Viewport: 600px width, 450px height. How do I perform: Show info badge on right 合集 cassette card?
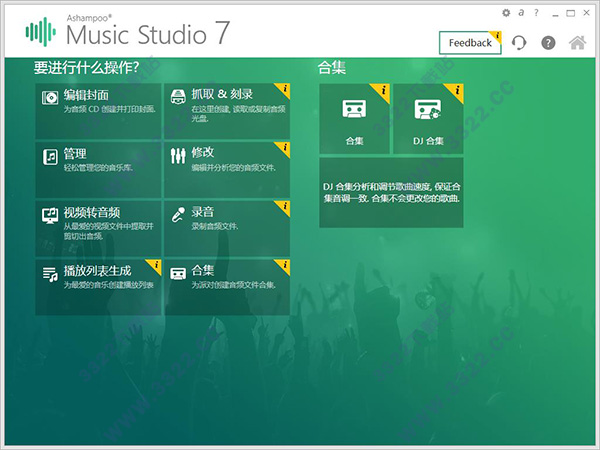[x=381, y=92]
